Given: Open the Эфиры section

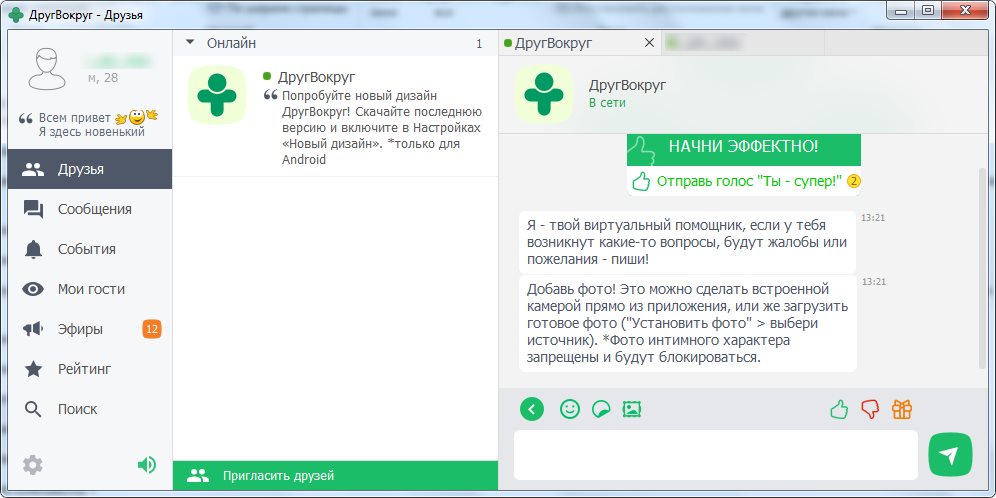Looking at the screenshot, I should click(90, 329).
